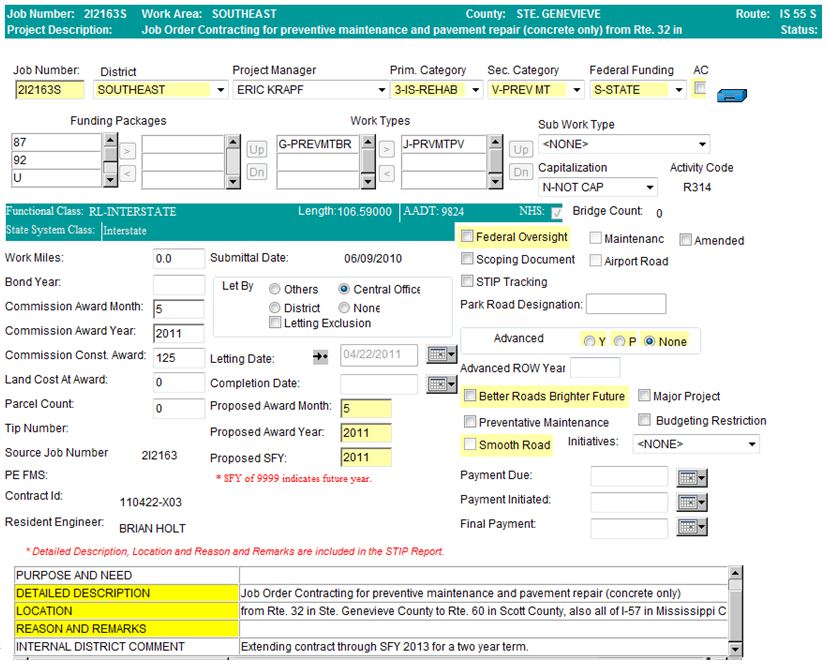Choose None radio under Let By
Screen dimensions: 829x672
tap(344, 307)
